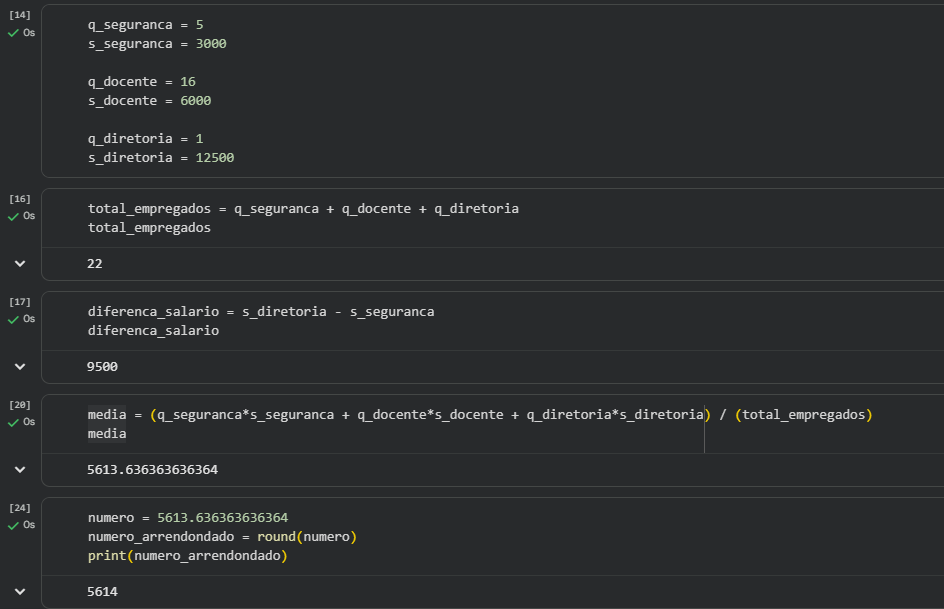
Task: Collapse the output showing 5614
Action: pyautogui.click(x=20, y=592)
